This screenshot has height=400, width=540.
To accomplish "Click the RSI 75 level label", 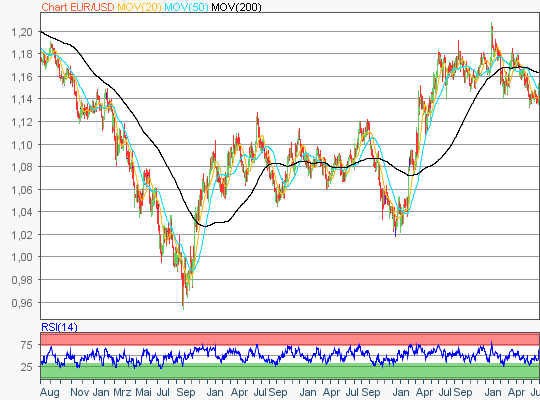I will [27, 345].
